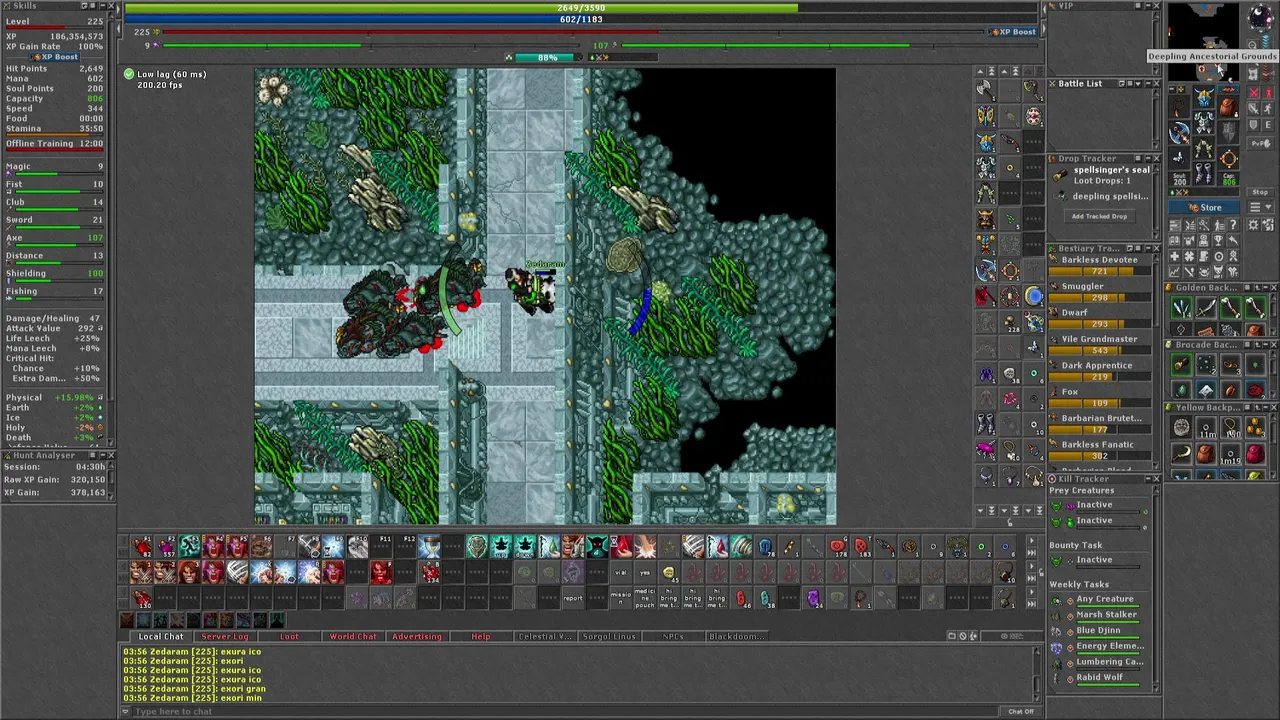This screenshot has height=720, width=1280.
Task: Click the legs equipment slot
Action: 1204,148
